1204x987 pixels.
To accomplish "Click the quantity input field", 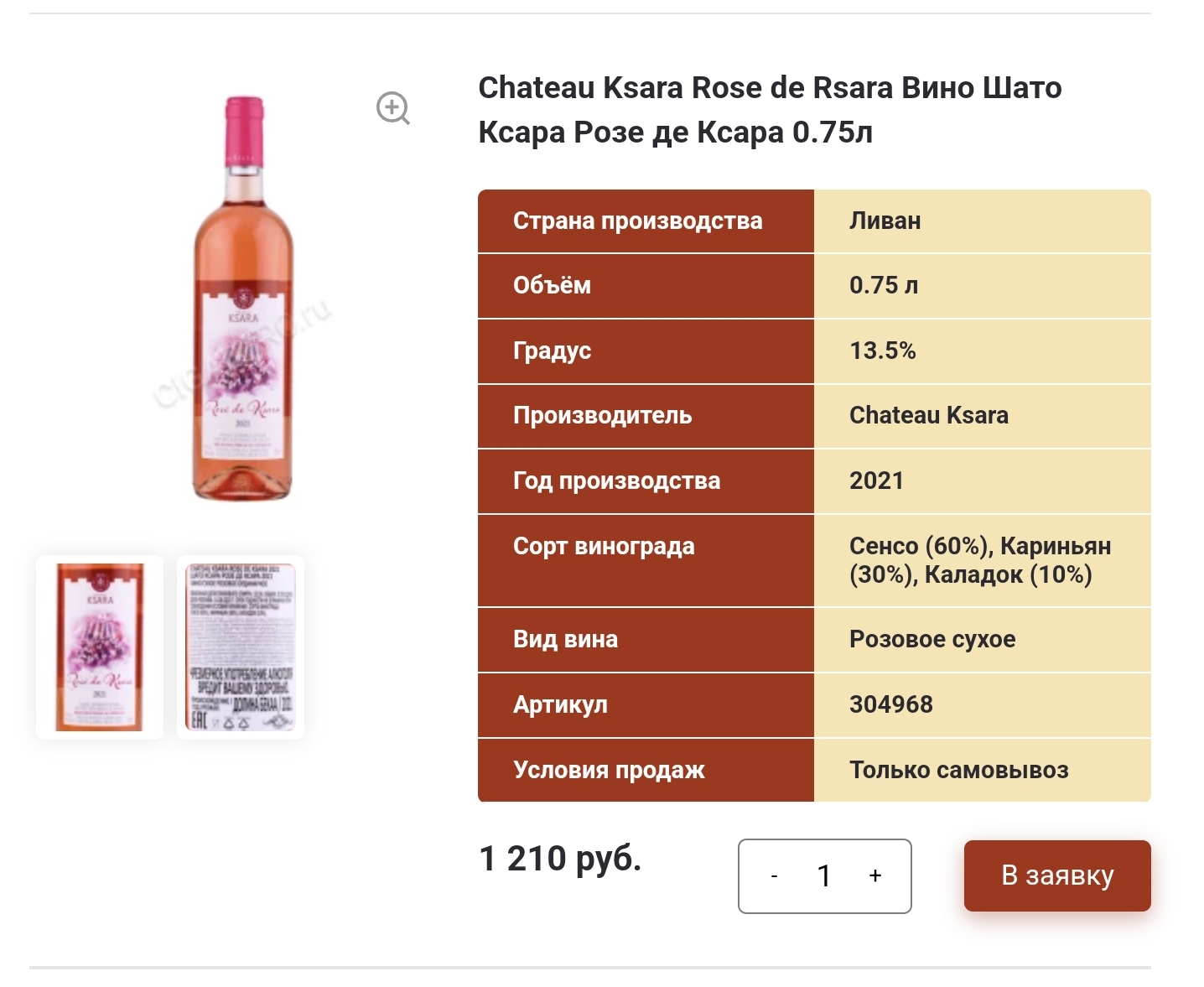I will pos(824,876).
